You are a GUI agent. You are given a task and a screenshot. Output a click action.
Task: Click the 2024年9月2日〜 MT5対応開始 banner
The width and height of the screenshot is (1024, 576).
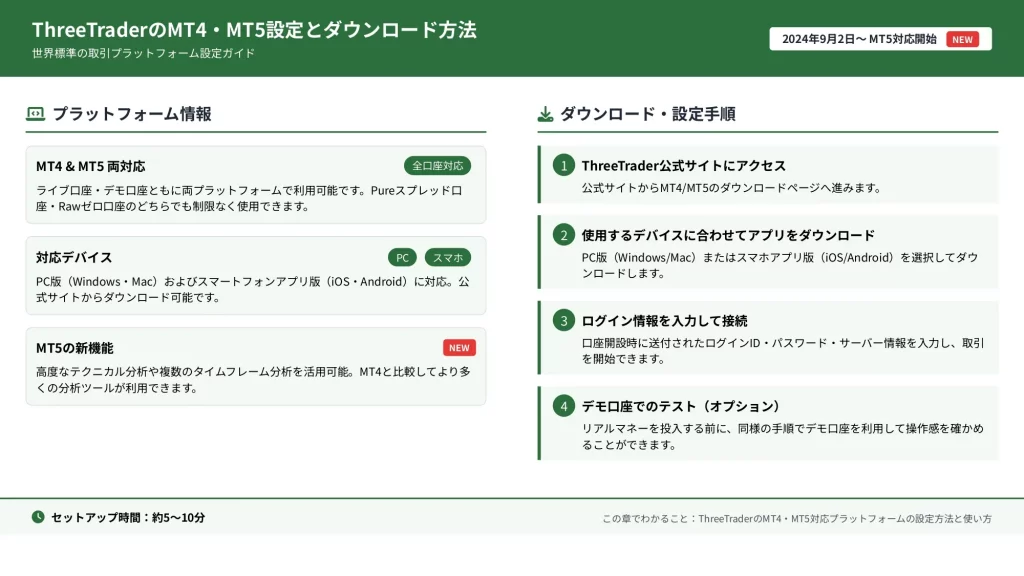coord(859,39)
